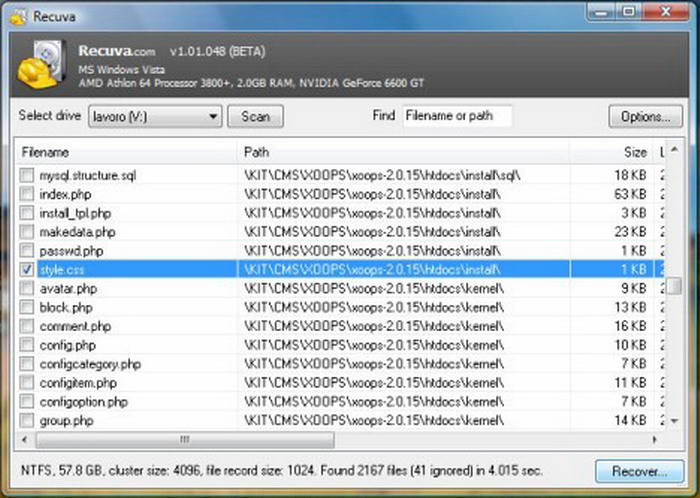This screenshot has width=700, height=498.
Task: Select the index.php filename
Action: pos(65,194)
